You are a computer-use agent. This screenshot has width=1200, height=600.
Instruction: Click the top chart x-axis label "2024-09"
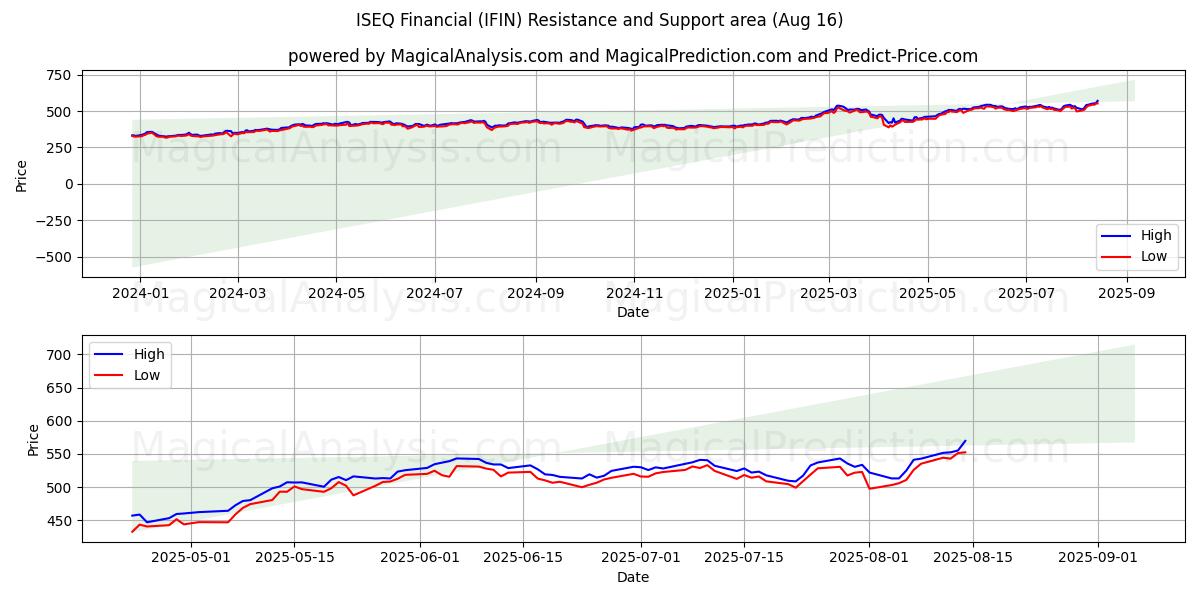(536, 294)
